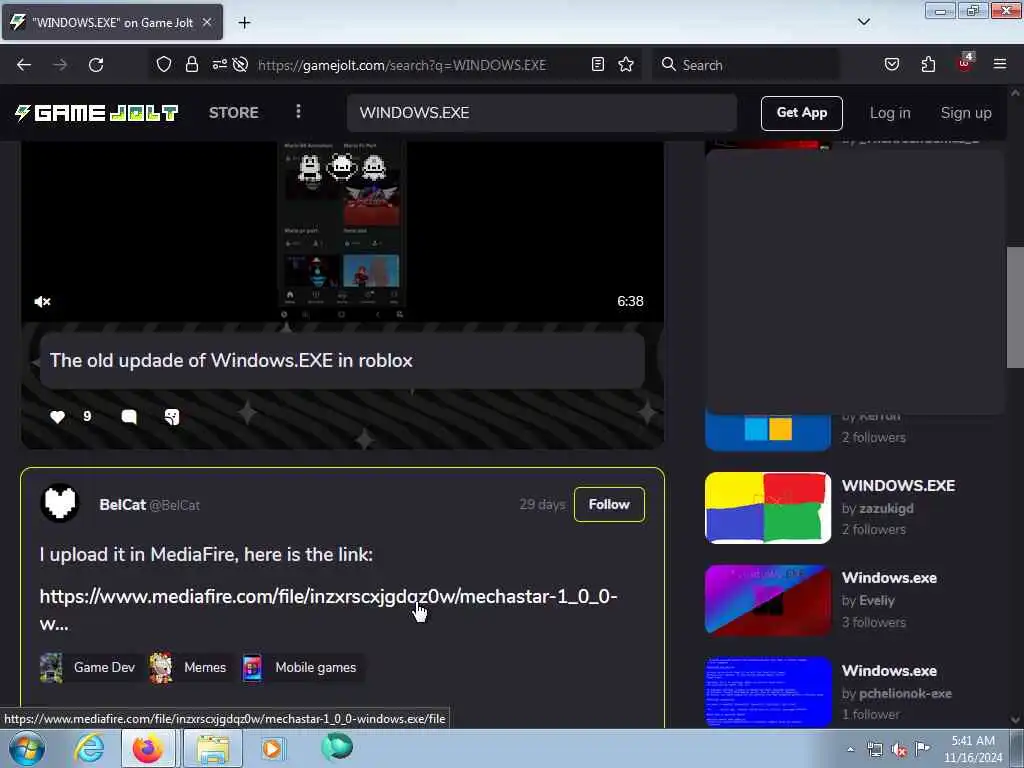This screenshot has height=768, width=1024.
Task: Open BelCat's avatar
Action: 59,504
